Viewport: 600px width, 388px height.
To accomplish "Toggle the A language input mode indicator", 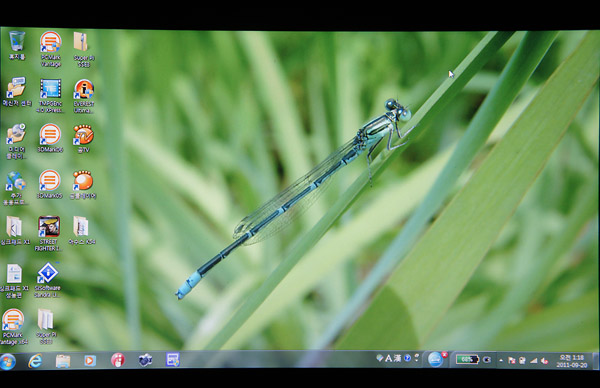I will [x=388, y=358].
